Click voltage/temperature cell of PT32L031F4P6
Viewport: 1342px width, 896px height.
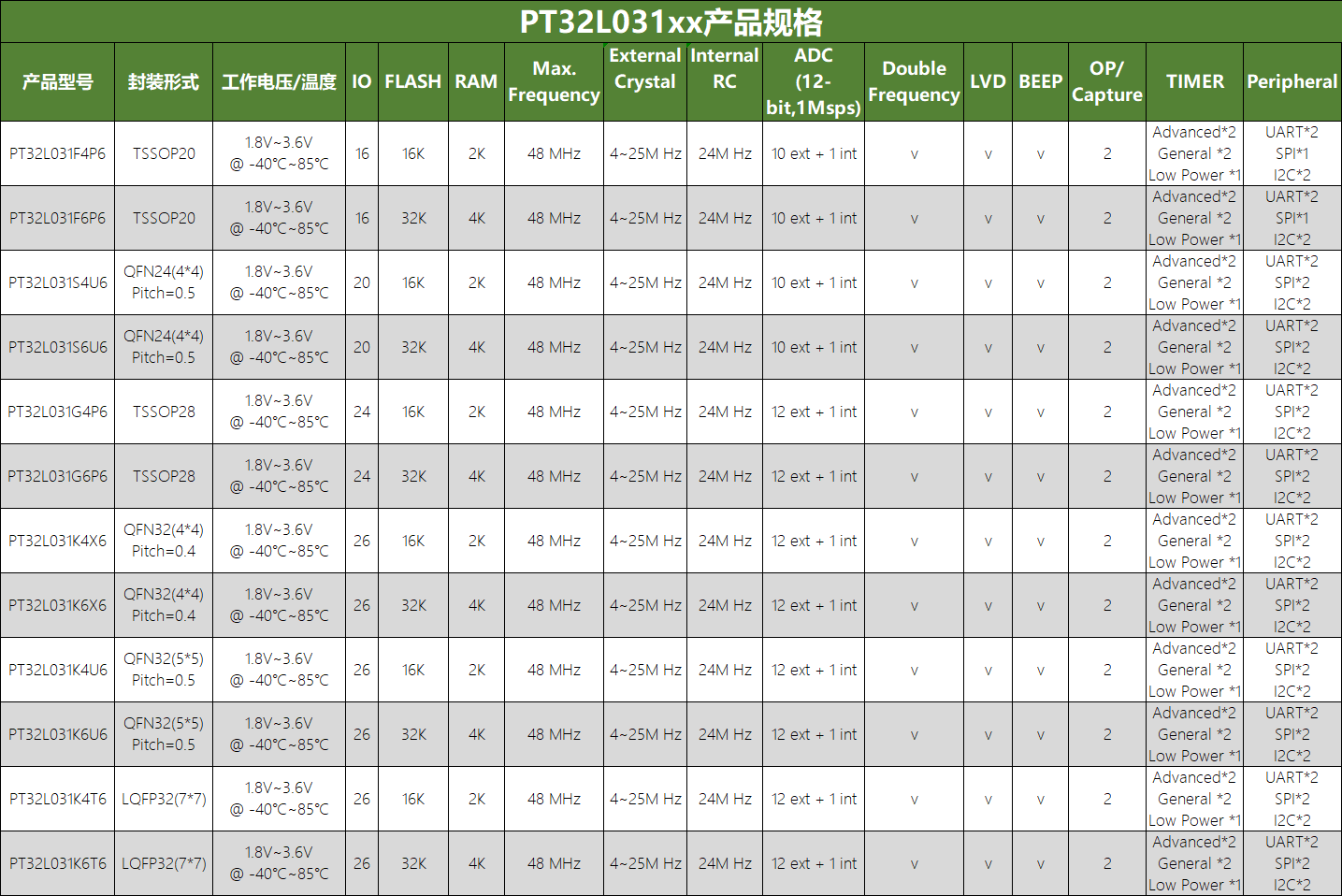click(279, 153)
